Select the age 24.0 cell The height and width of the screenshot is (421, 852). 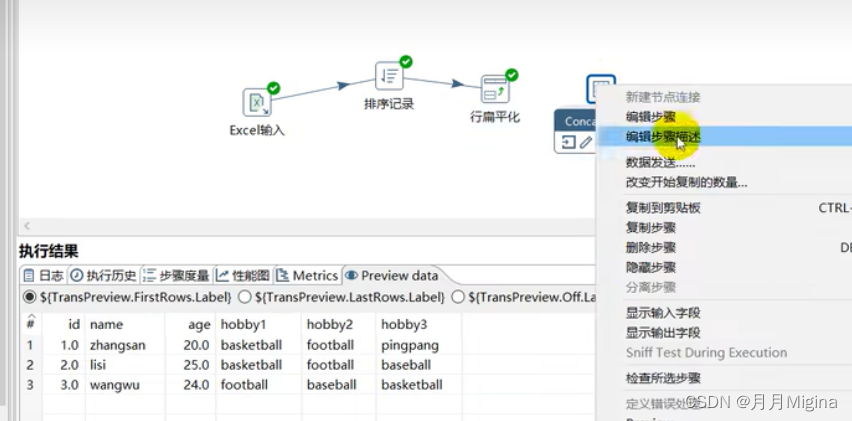coord(190,385)
